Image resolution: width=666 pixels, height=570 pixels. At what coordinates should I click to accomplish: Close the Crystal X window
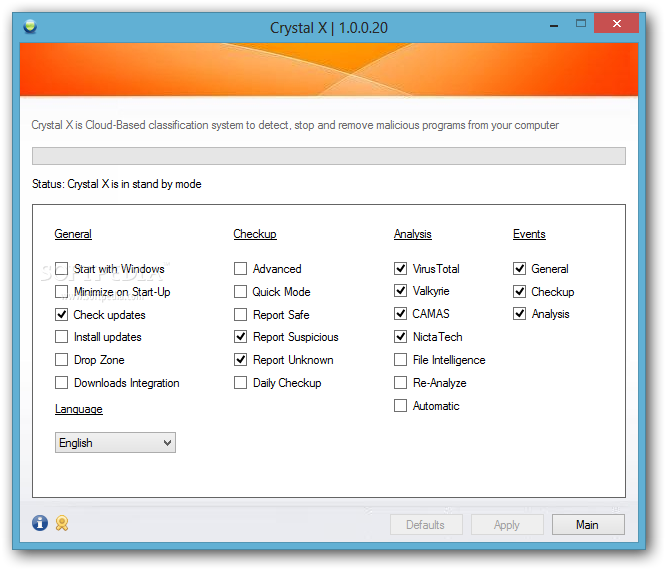(x=616, y=23)
